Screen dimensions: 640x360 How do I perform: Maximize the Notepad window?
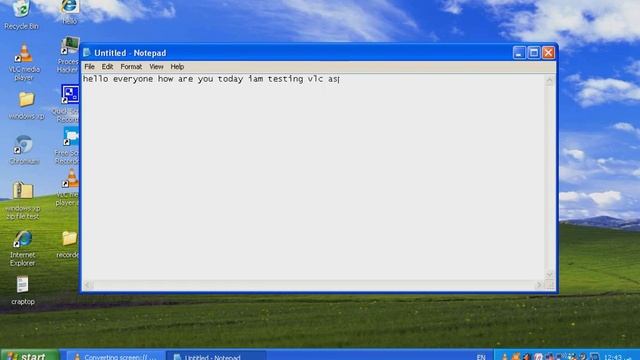534,53
